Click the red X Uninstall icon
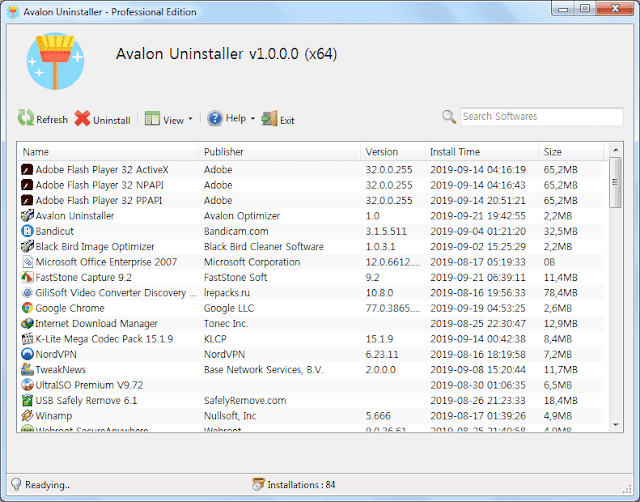Image resolution: width=640 pixels, height=502 pixels. click(x=82, y=118)
